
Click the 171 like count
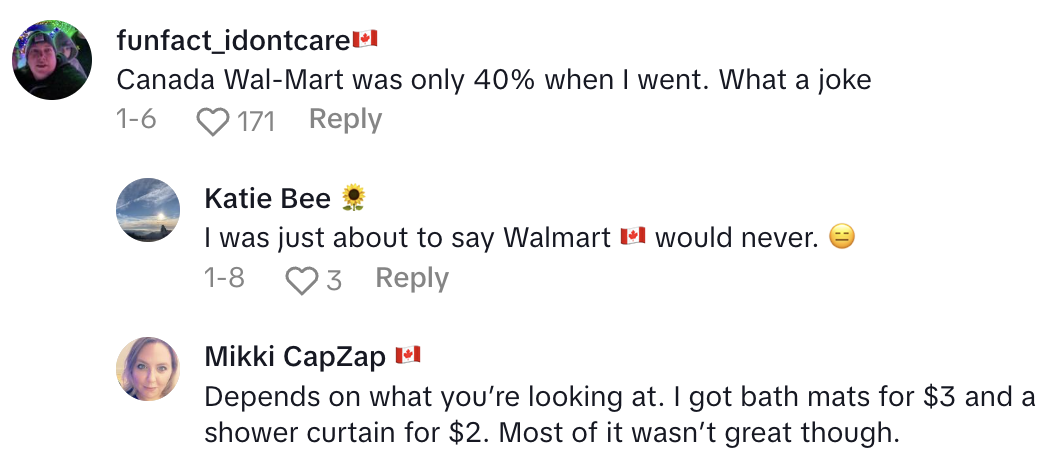[254, 121]
